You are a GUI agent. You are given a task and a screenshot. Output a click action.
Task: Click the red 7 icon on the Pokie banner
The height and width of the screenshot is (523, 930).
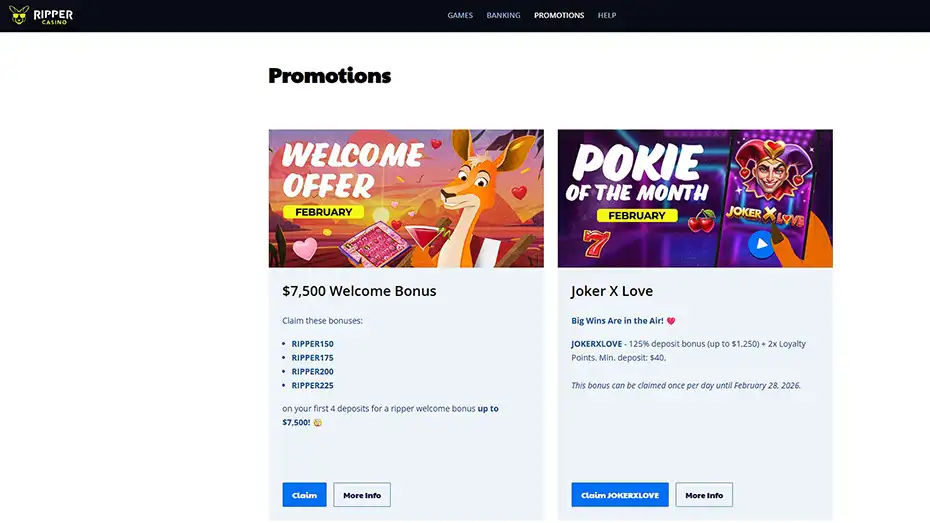(597, 244)
